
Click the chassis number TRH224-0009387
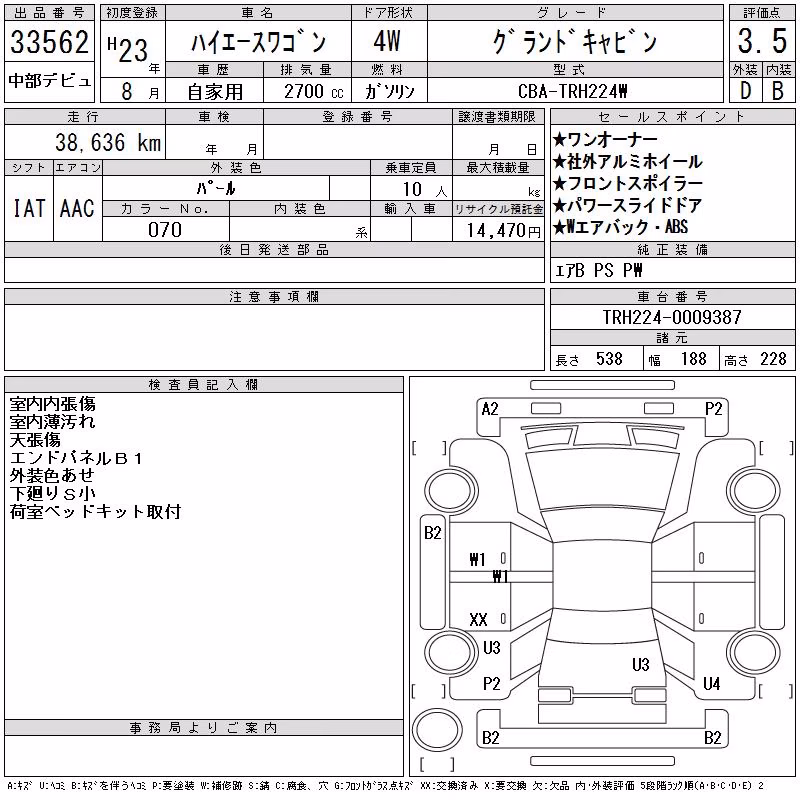pyautogui.click(x=672, y=317)
